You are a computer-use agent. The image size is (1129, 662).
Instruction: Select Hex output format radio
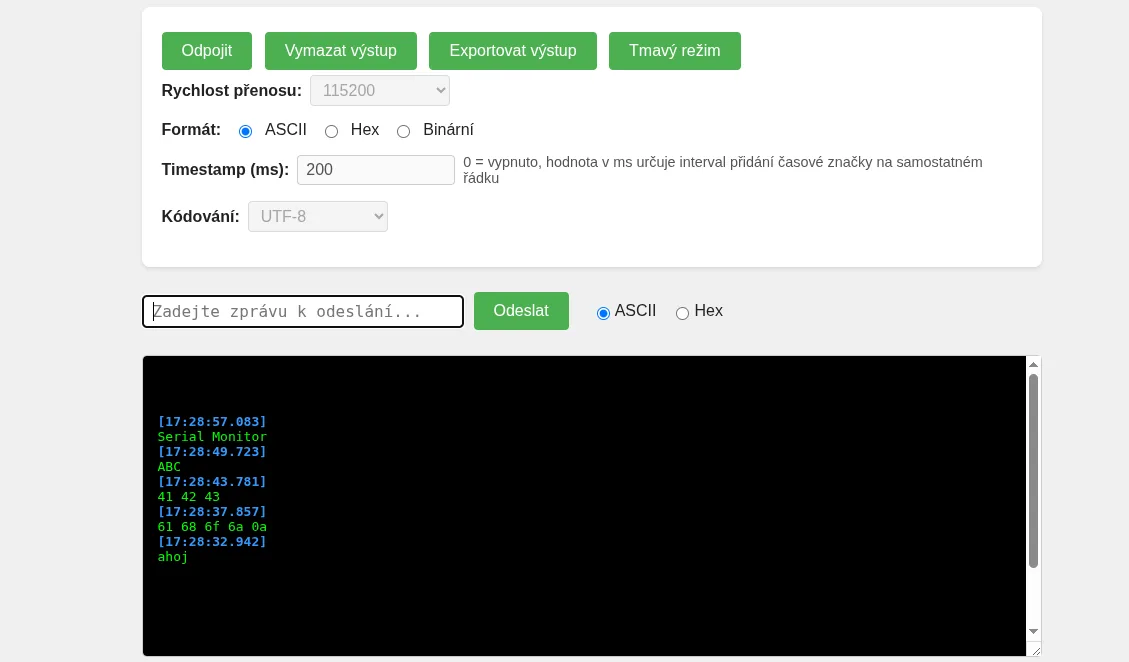coord(332,131)
